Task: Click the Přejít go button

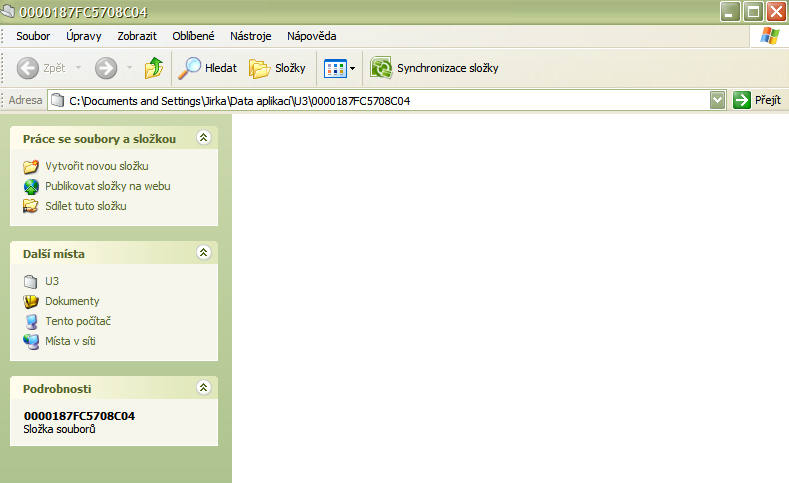Action: [x=757, y=100]
